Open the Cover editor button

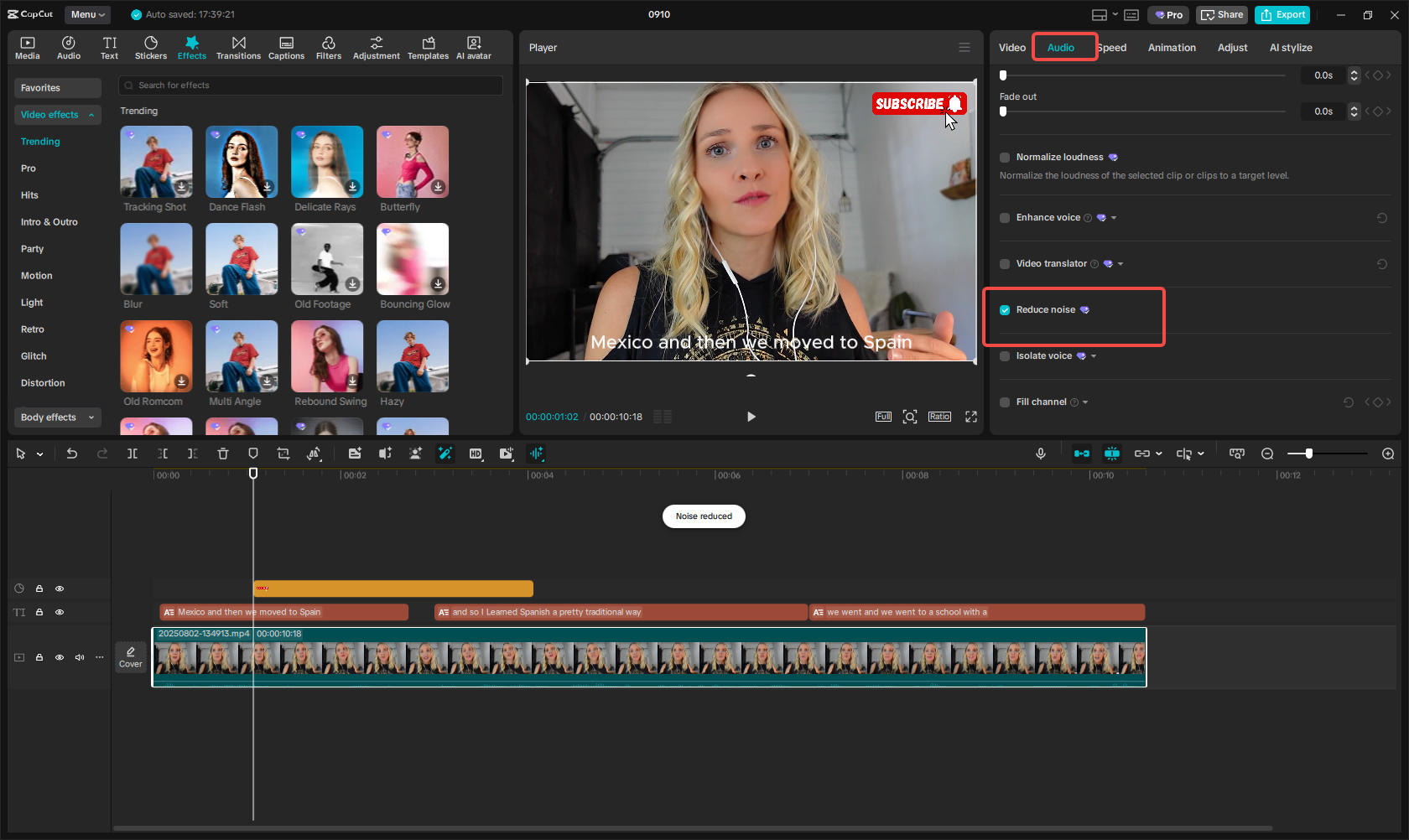[130, 657]
